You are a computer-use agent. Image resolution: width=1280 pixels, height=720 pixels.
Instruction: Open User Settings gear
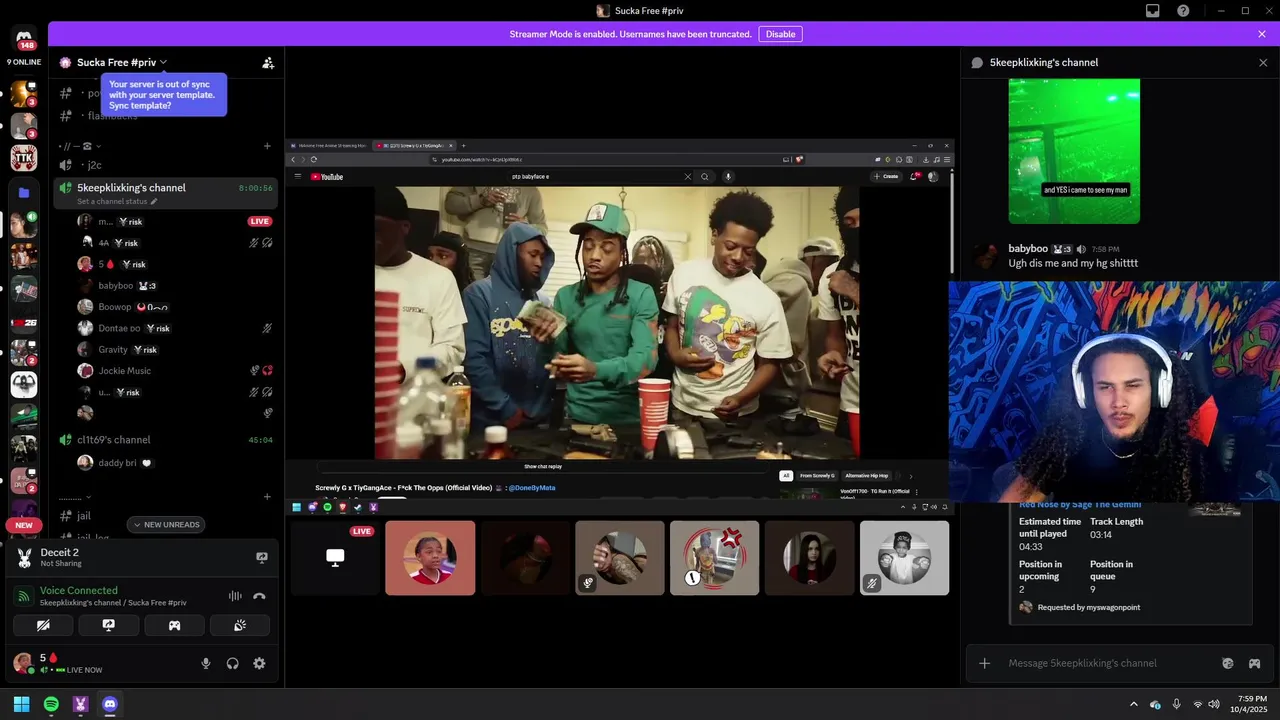(x=259, y=663)
